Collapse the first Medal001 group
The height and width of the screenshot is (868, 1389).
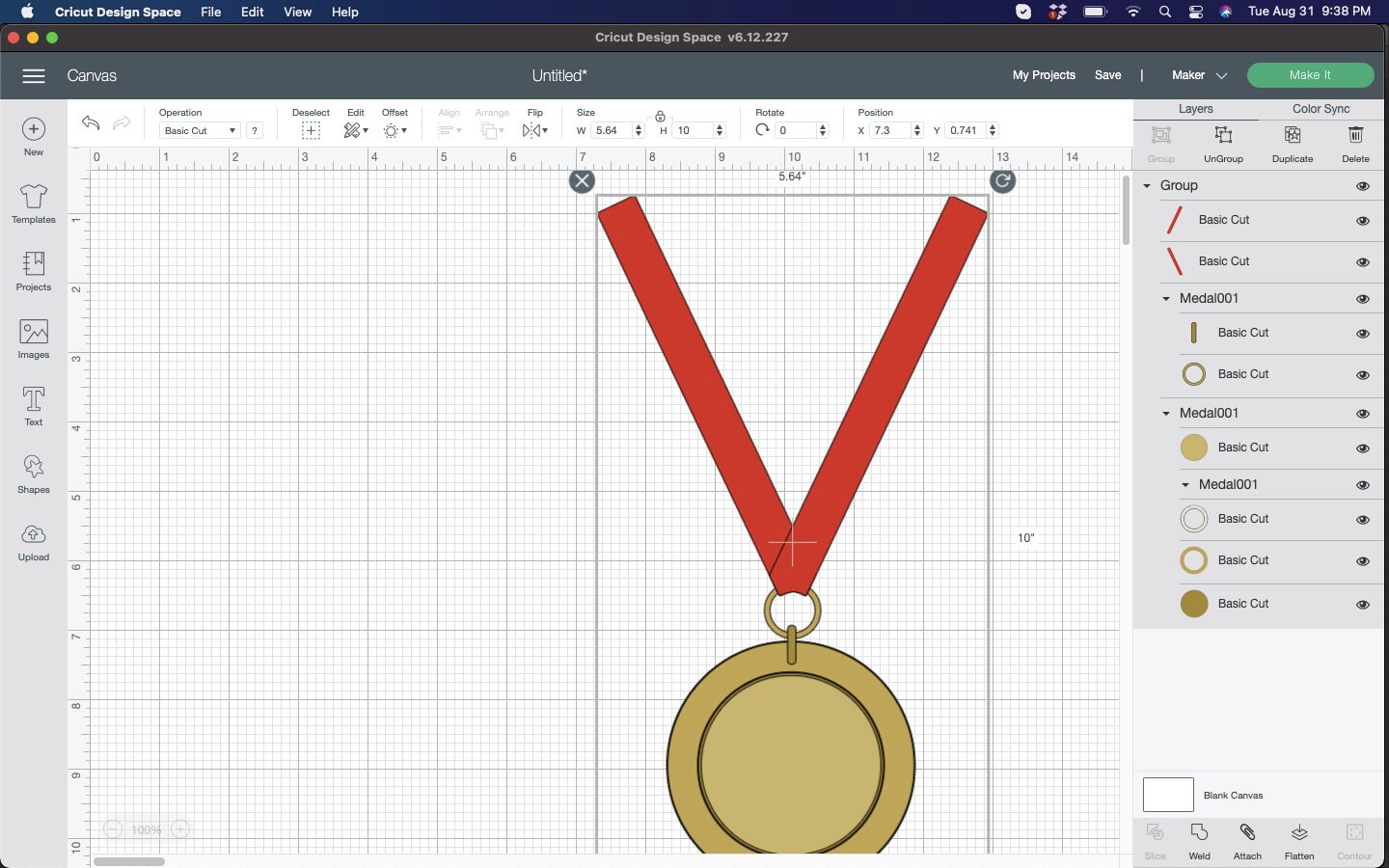(x=1165, y=299)
